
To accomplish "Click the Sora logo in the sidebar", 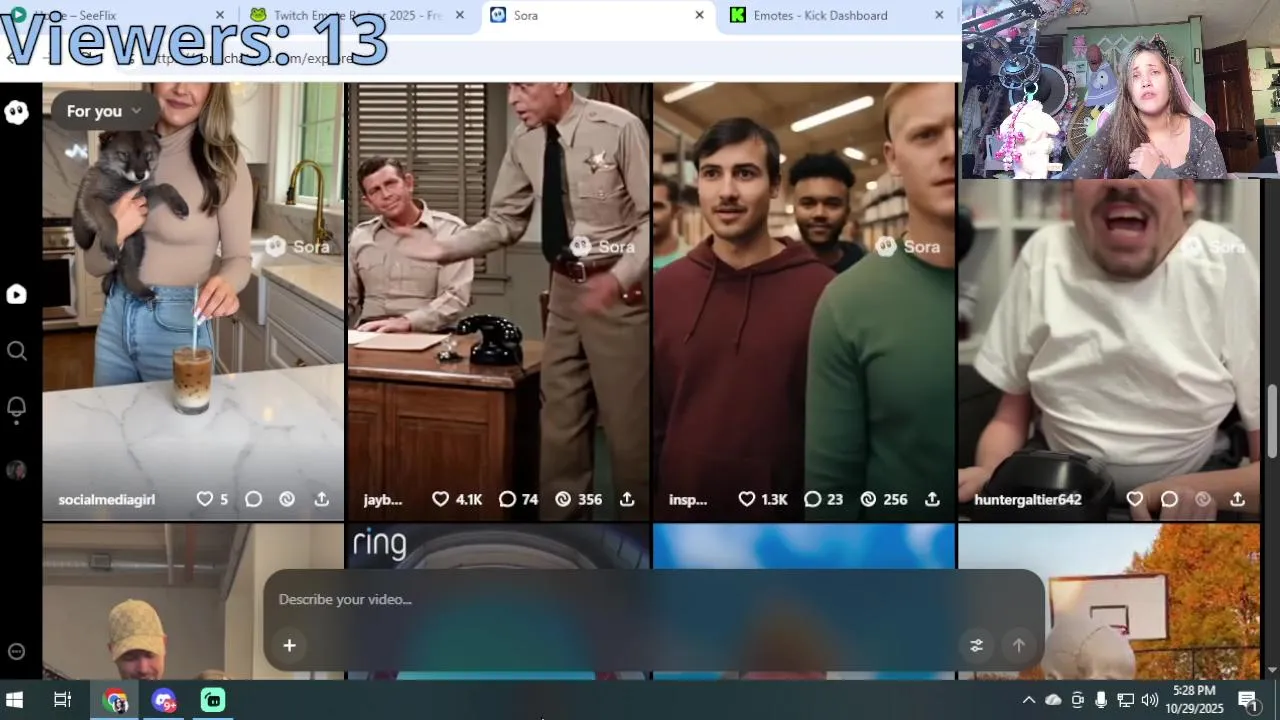I will [16, 112].
